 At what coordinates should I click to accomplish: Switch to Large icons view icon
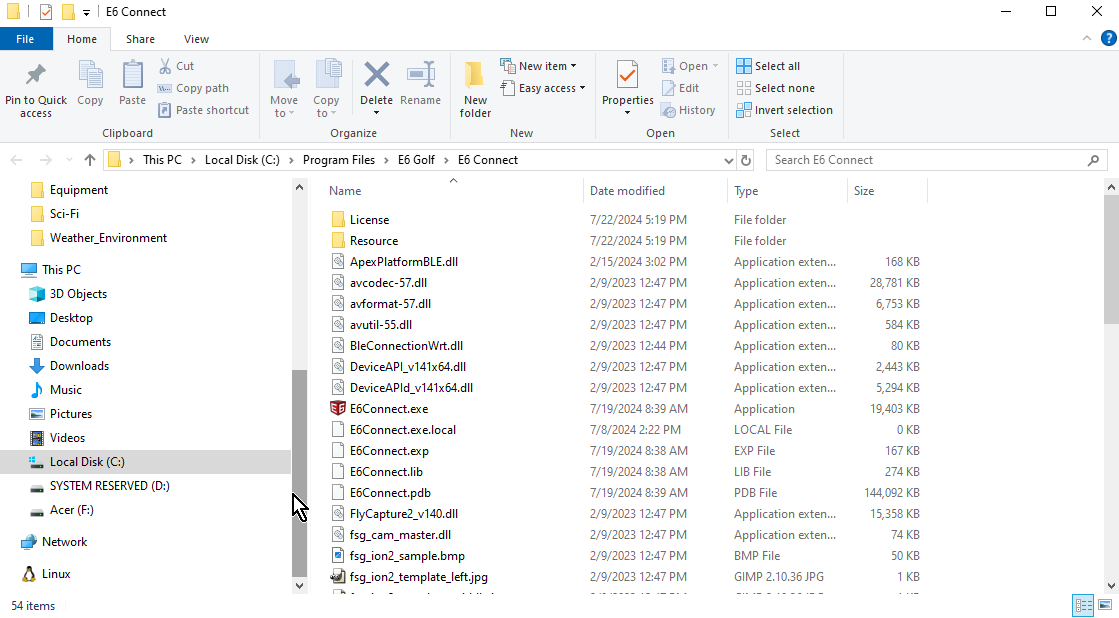pyautogui.click(x=1105, y=606)
